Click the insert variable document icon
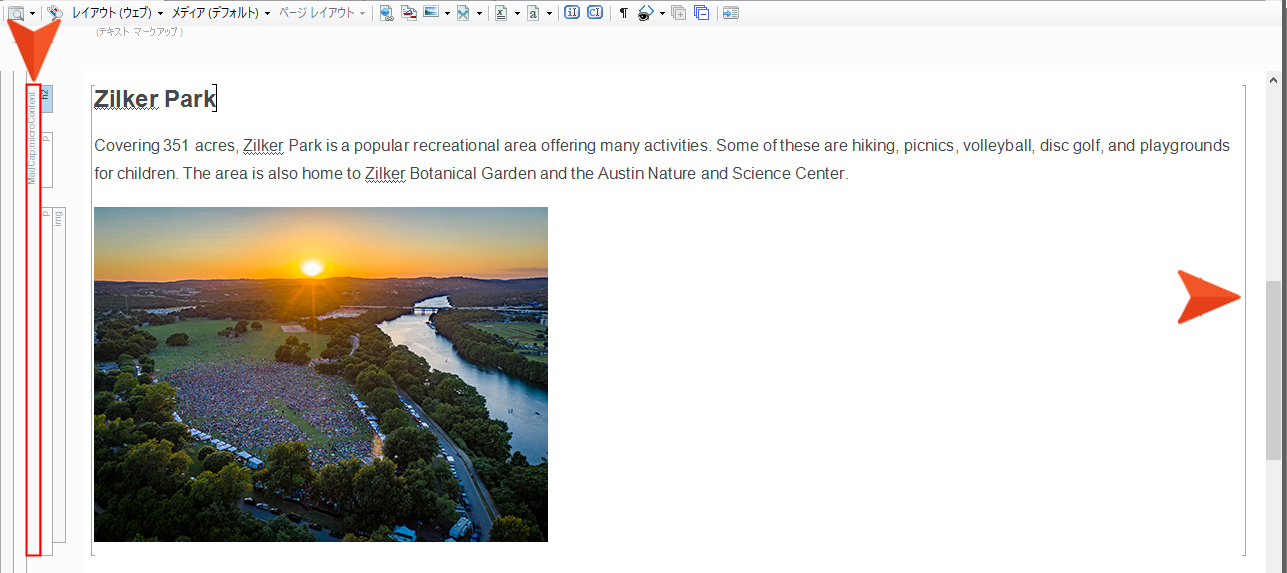The width and height of the screenshot is (1287, 573). point(501,13)
